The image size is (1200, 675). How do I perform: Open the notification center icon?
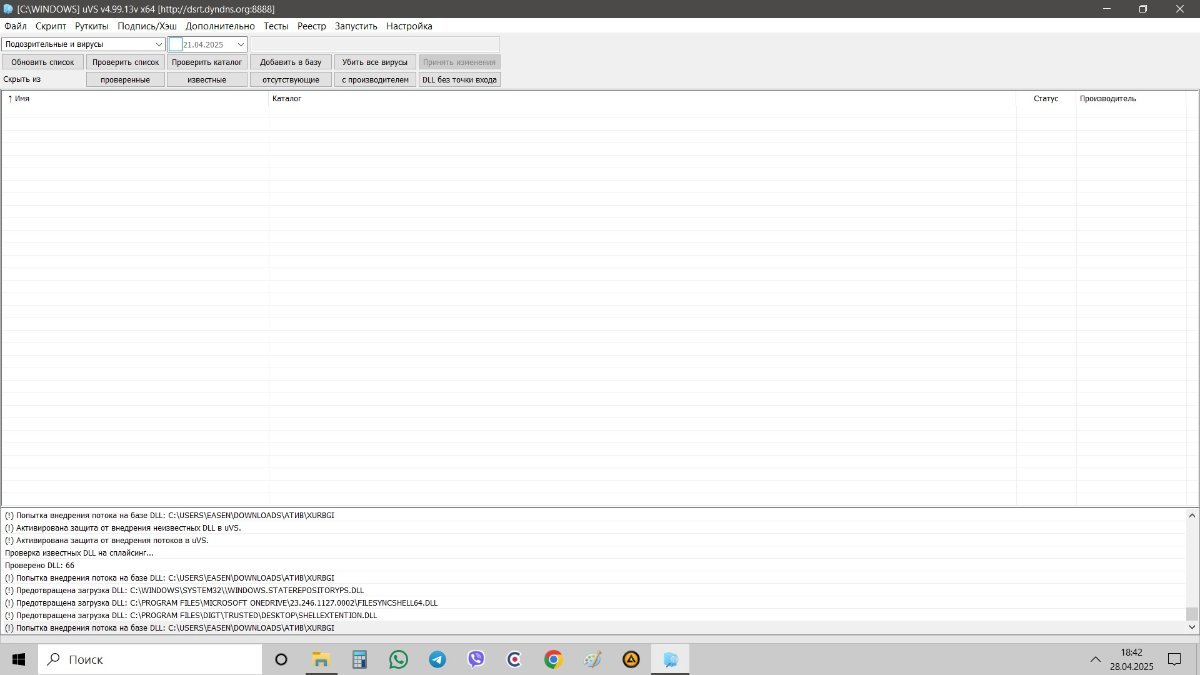tap(1174, 659)
